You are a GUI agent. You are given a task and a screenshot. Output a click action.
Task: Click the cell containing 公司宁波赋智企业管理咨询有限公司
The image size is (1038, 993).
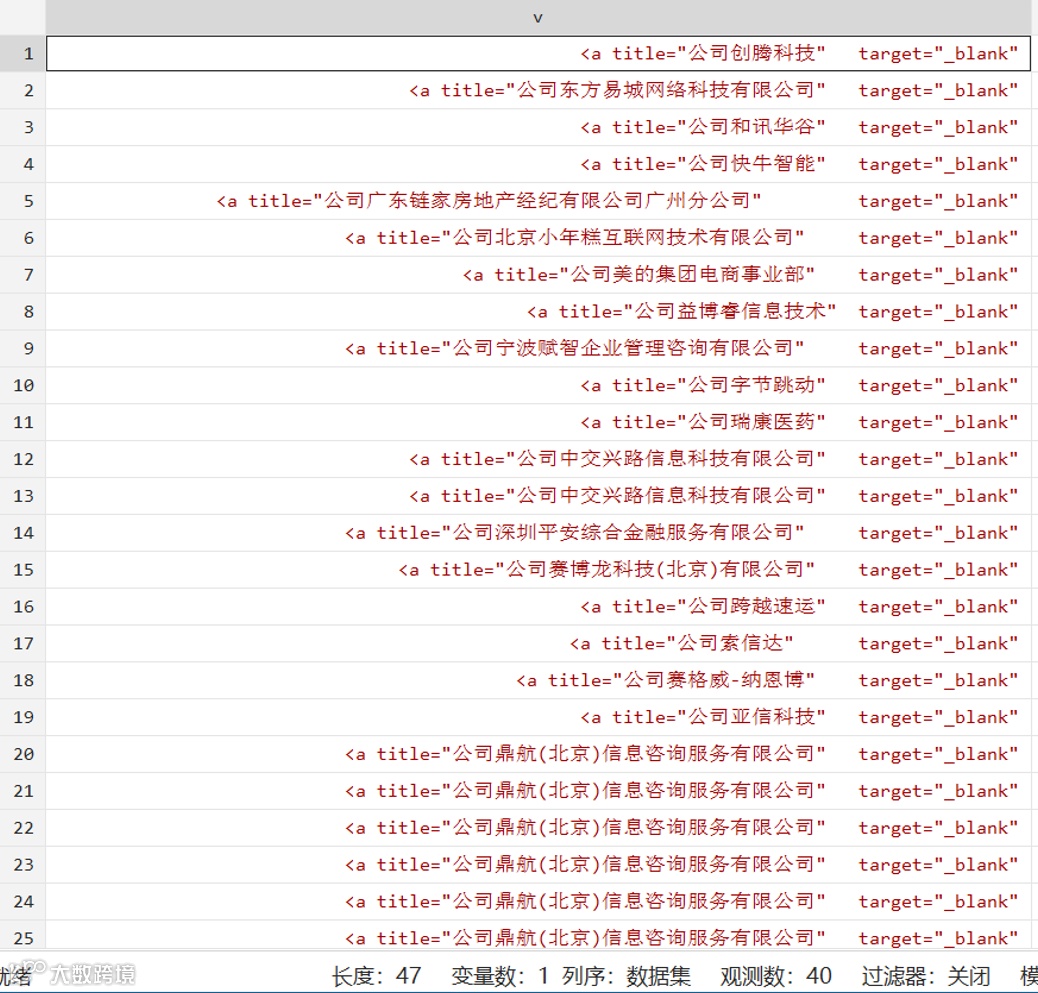pyautogui.click(x=538, y=348)
